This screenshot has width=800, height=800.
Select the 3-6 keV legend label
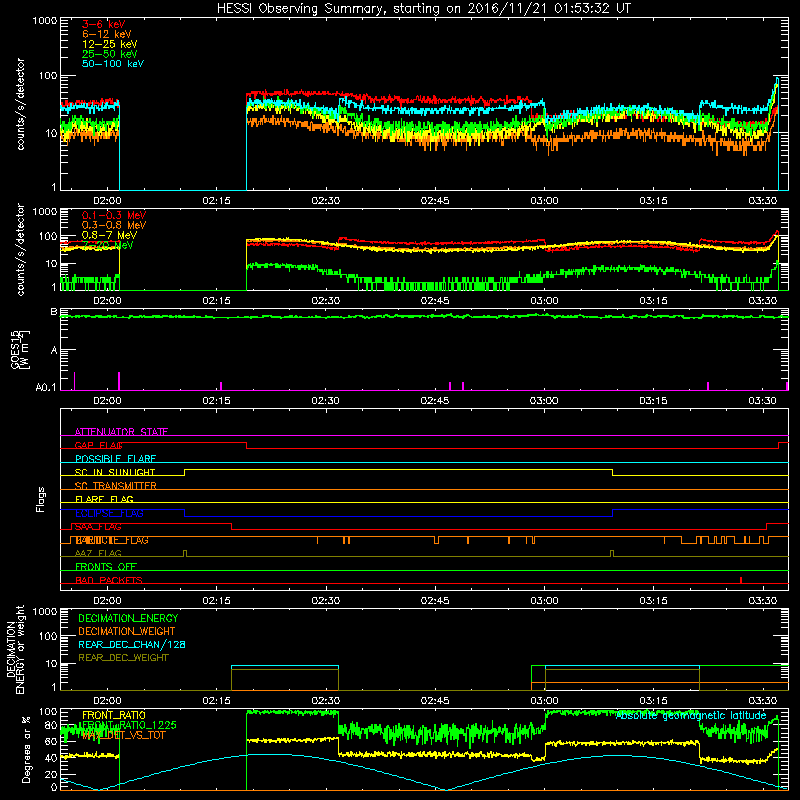(103, 24)
